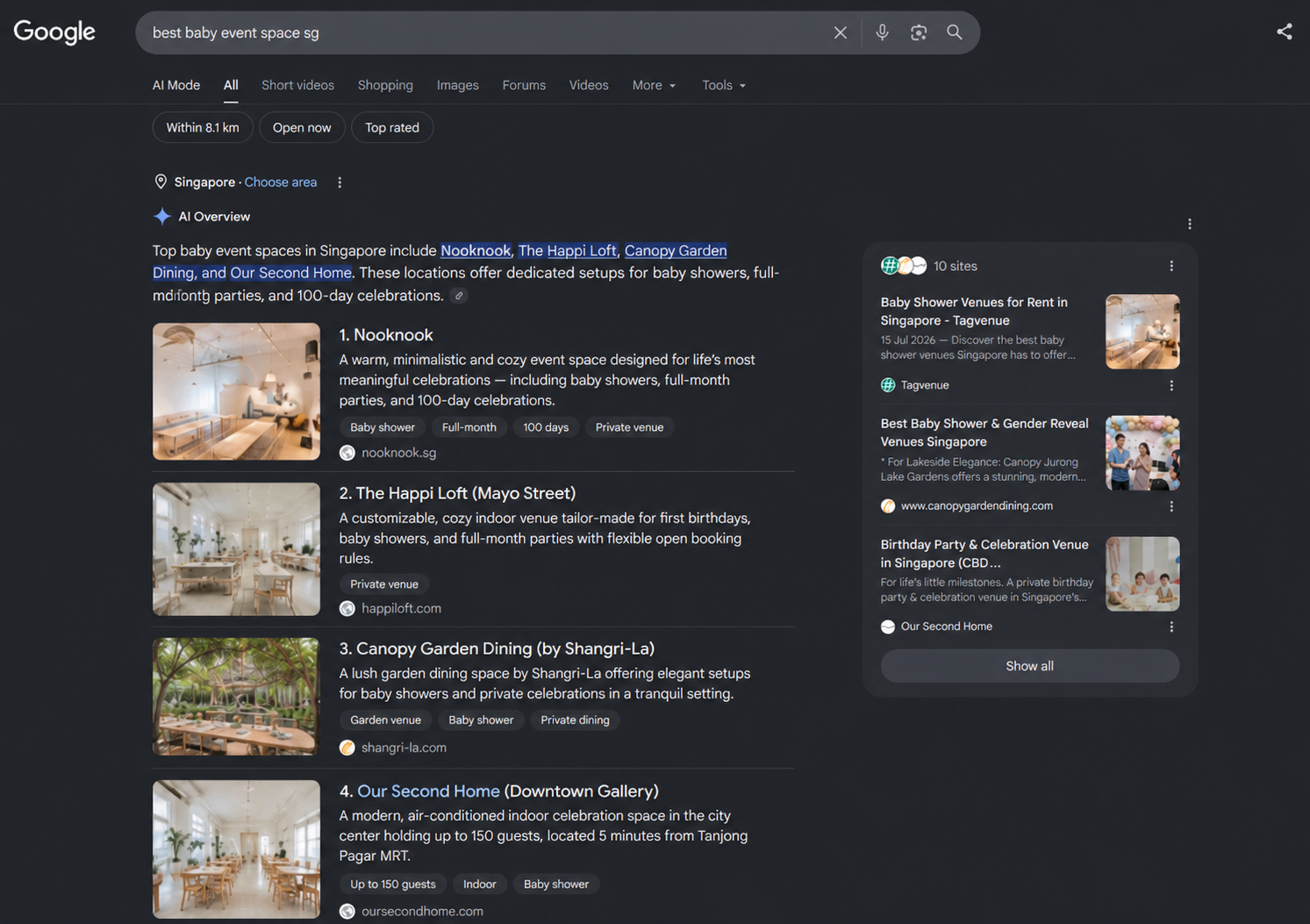The width and height of the screenshot is (1310, 924).
Task: Start voice search with microphone icon
Action: 882,32
